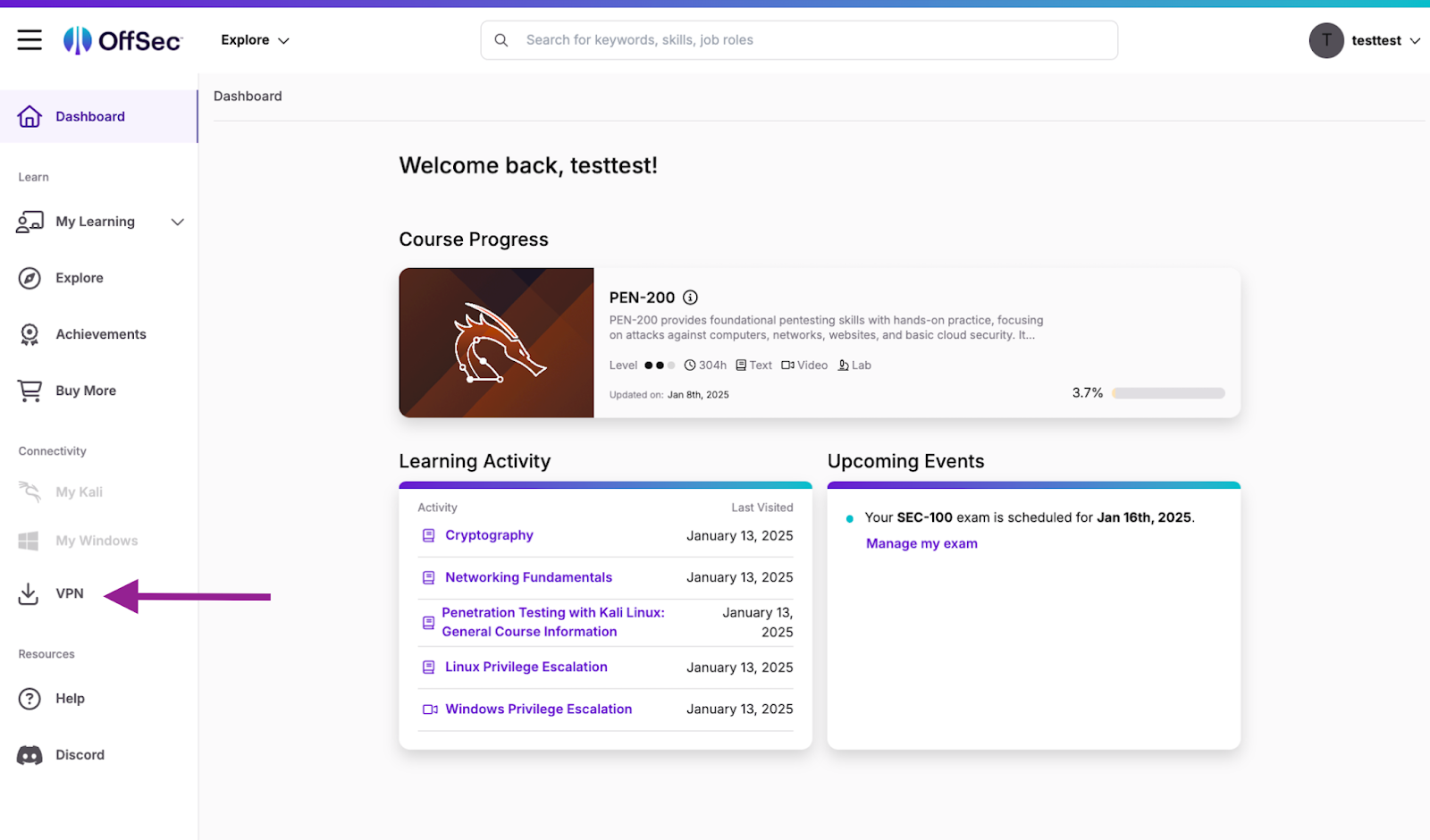Click the Dashboard home icon
The height and width of the screenshot is (840, 1430).
(29, 116)
